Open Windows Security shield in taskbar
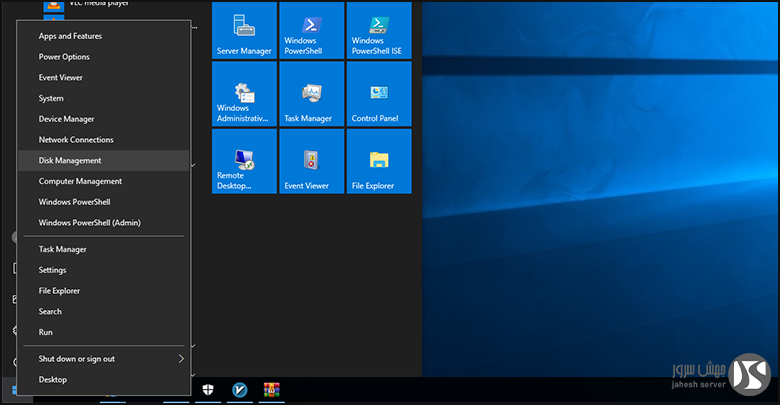780x405 pixels. [208, 390]
